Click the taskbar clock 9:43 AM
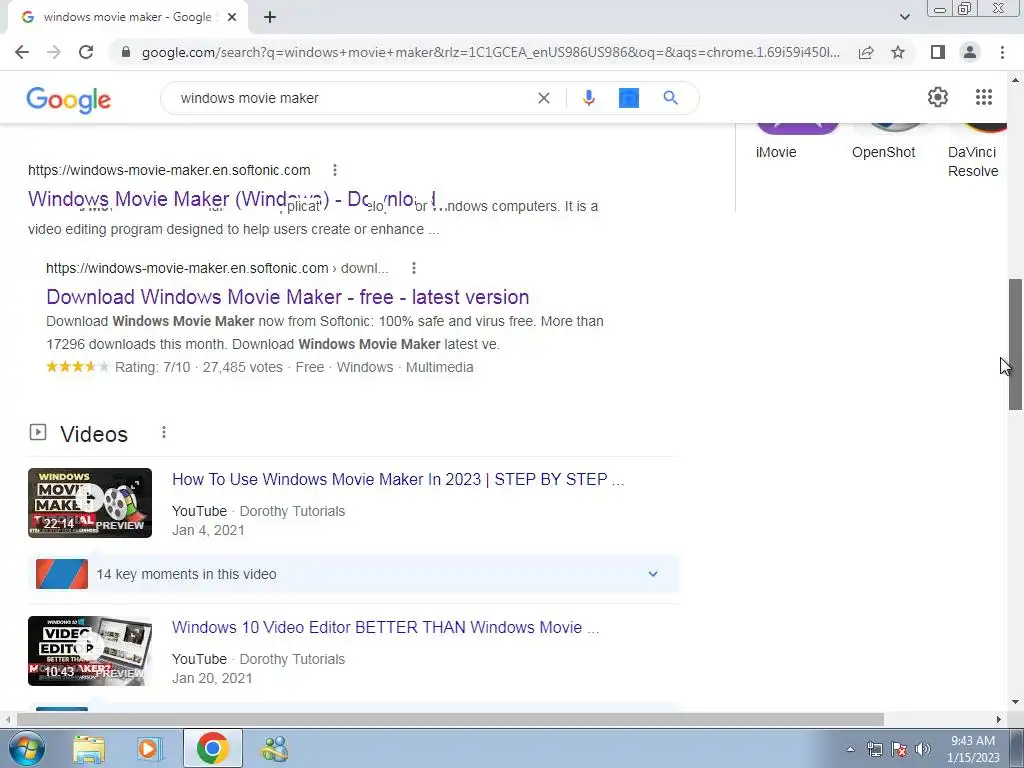1024x768 pixels. 973,749
